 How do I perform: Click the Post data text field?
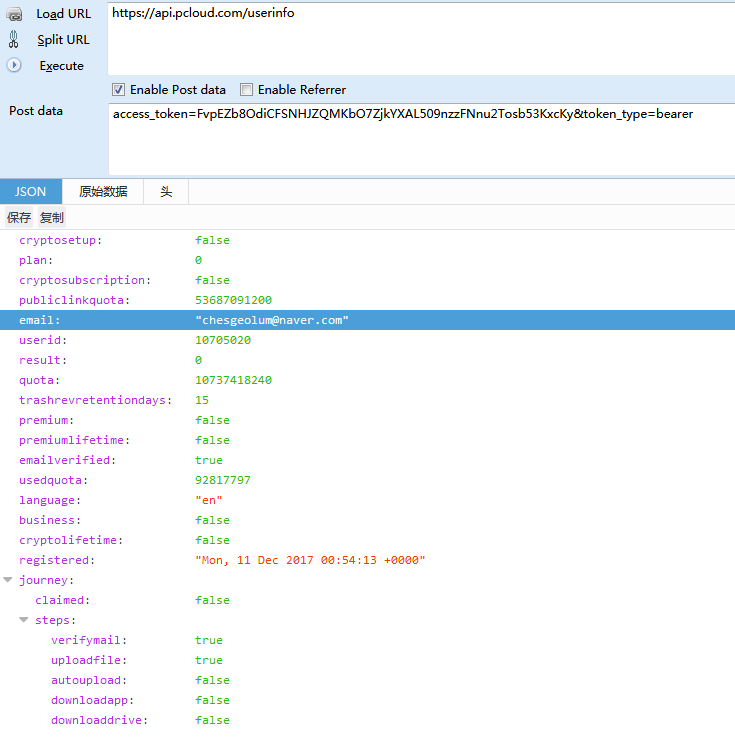(420, 138)
